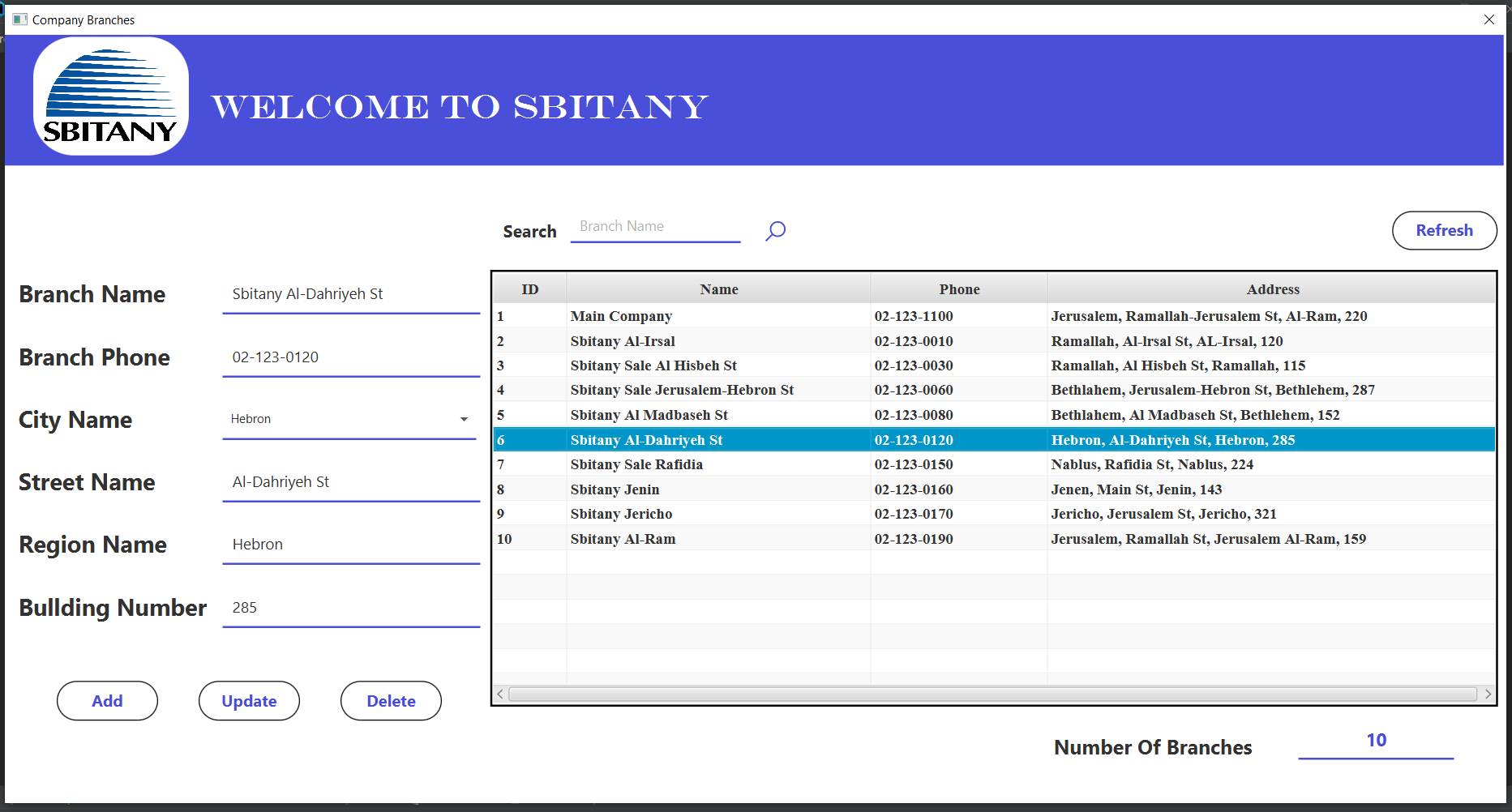This screenshot has width=1512, height=812.
Task: Click the Street Name input field
Action: tap(351, 482)
